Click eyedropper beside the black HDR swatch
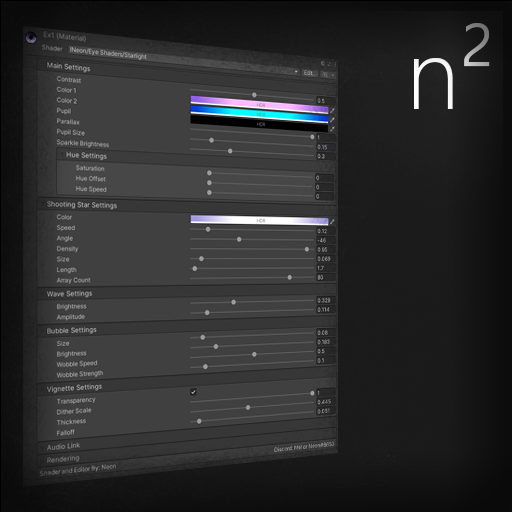This screenshot has height=512, width=512. (332, 129)
